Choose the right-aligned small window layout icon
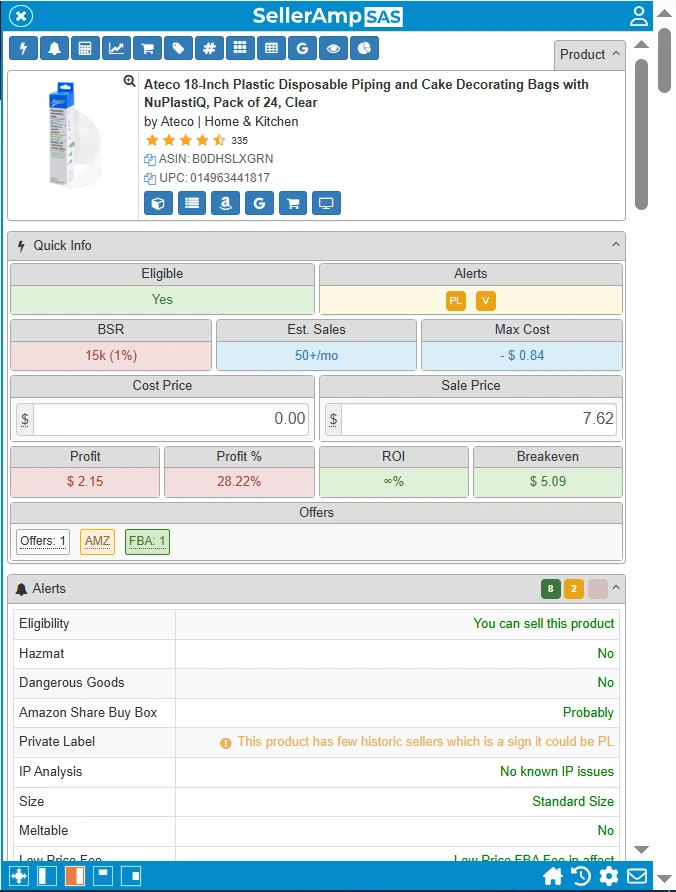The width and height of the screenshot is (676, 892). [x=131, y=876]
